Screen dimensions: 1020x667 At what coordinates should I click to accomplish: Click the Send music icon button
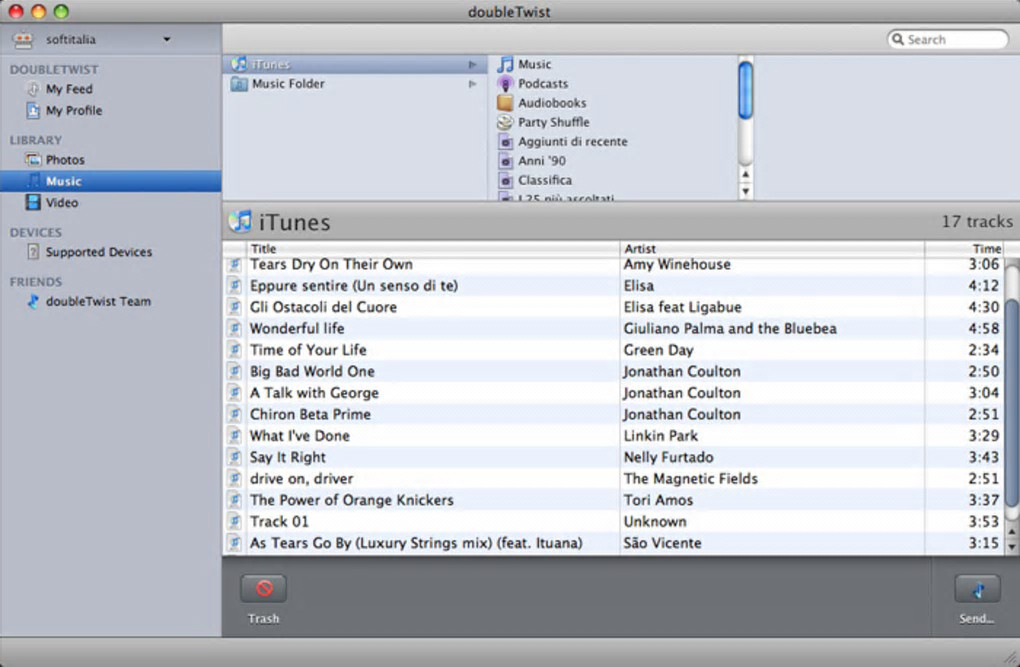[977, 590]
